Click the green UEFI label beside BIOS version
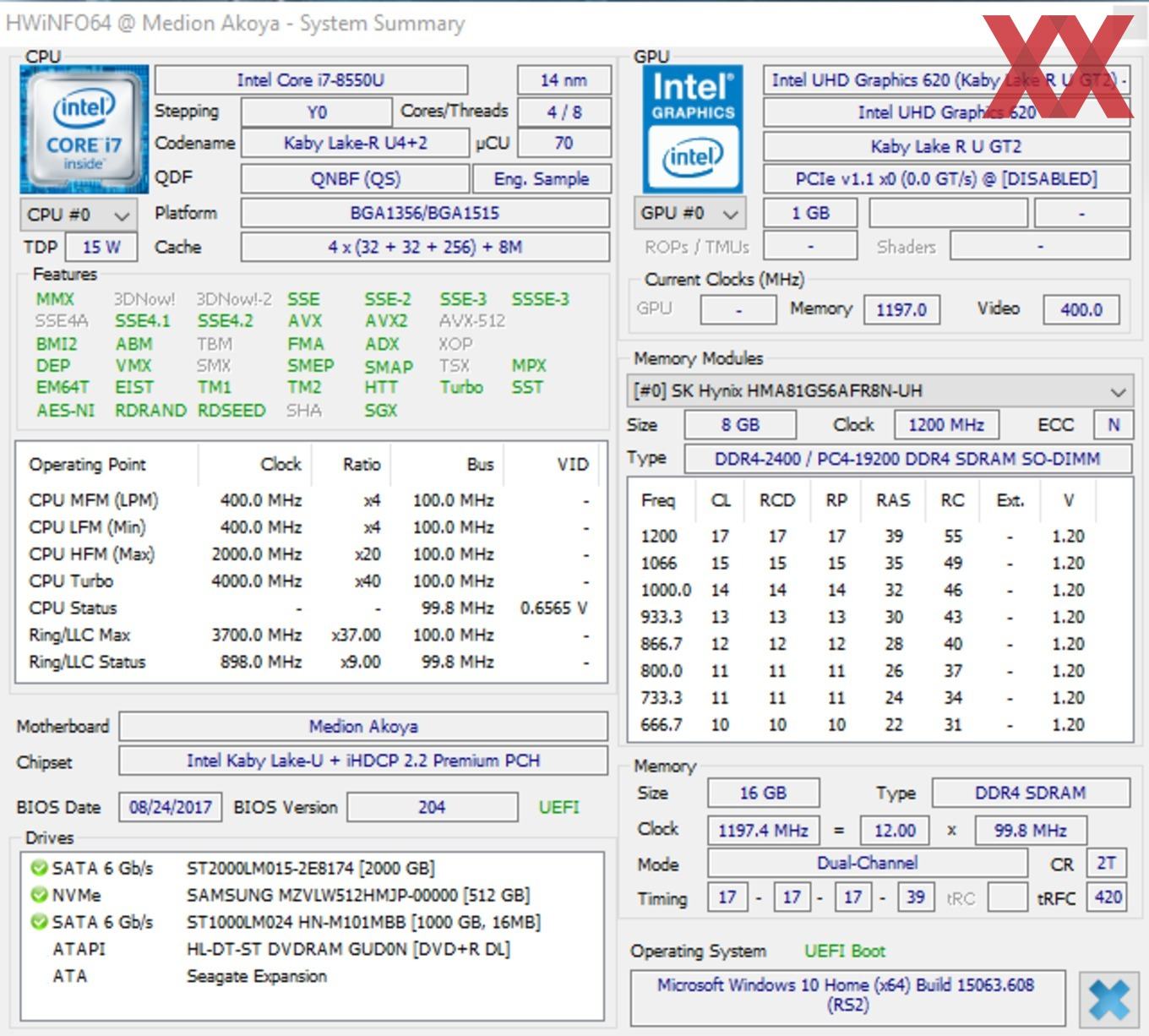This screenshot has width=1149, height=1036. [x=559, y=807]
